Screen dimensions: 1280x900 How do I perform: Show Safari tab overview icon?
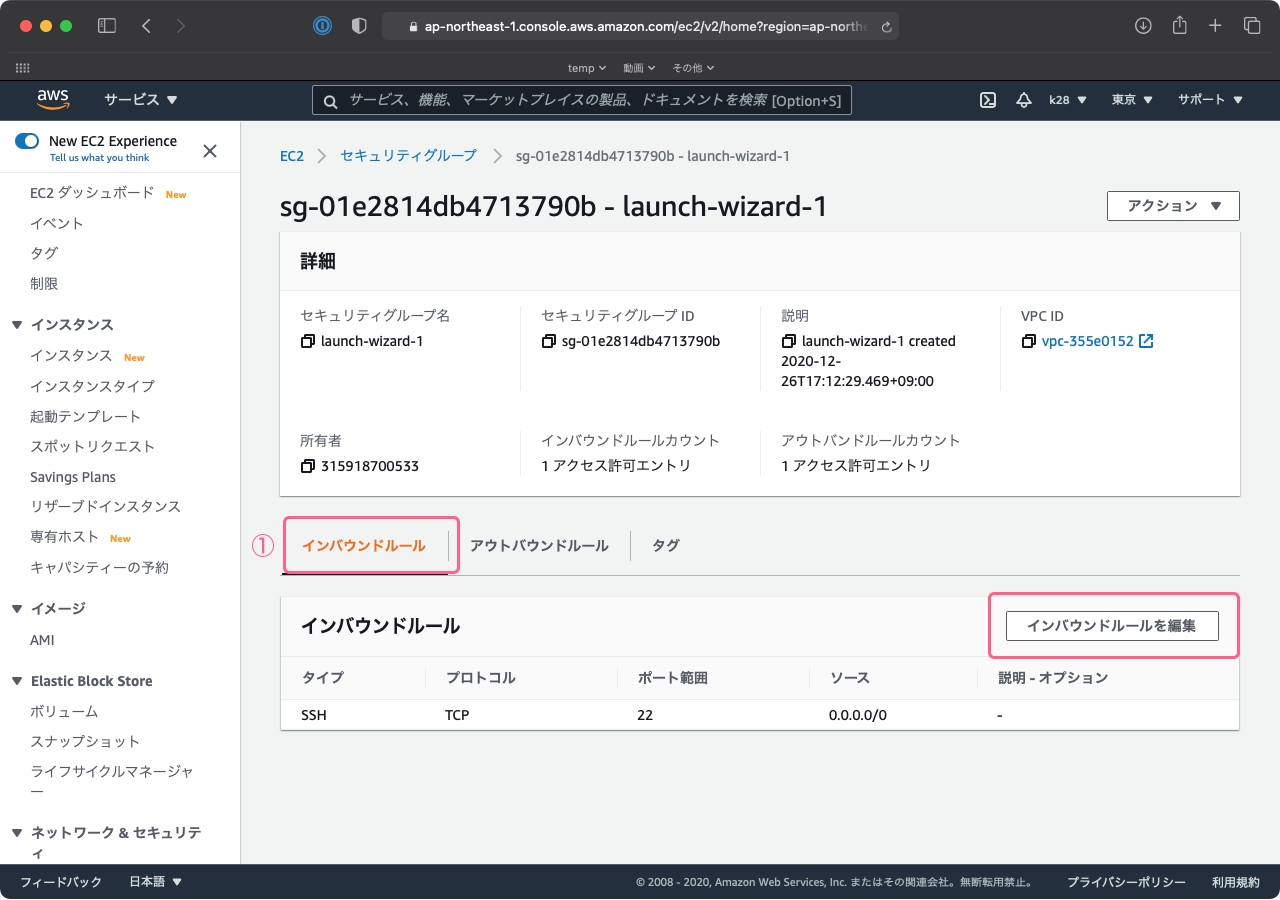1252,26
